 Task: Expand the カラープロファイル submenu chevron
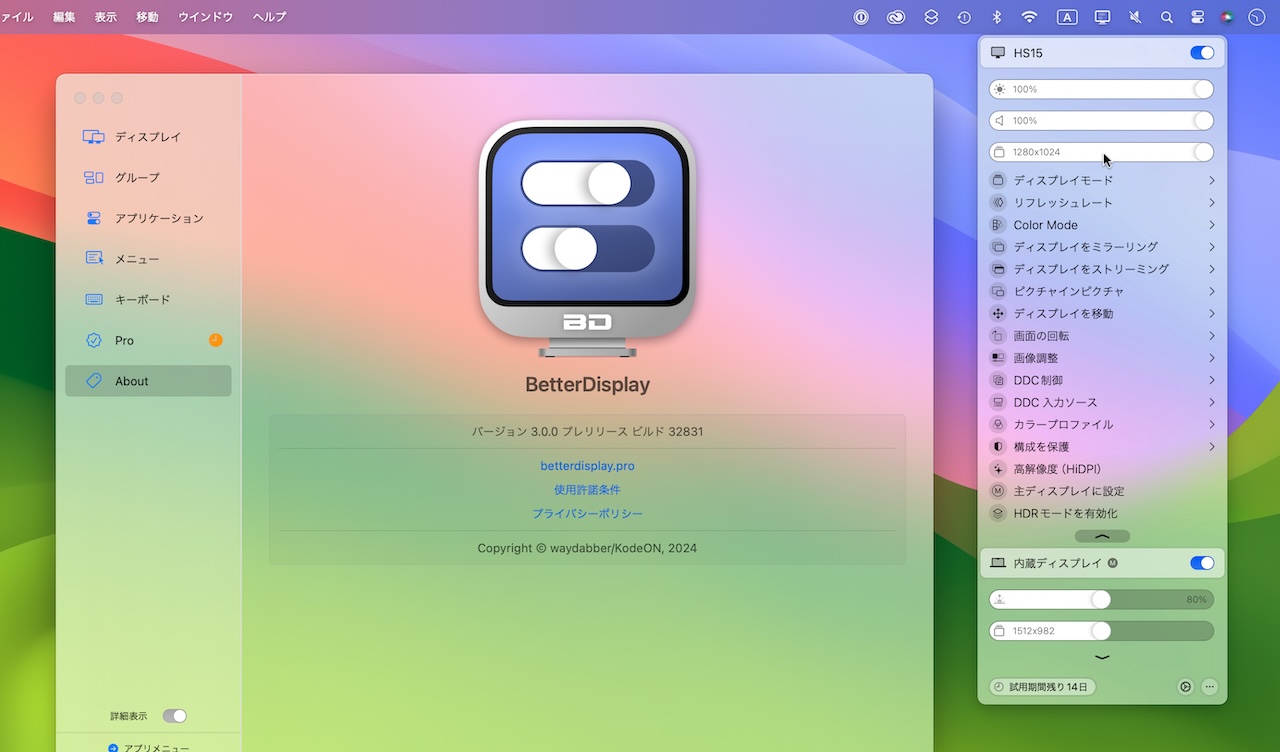(x=1211, y=425)
